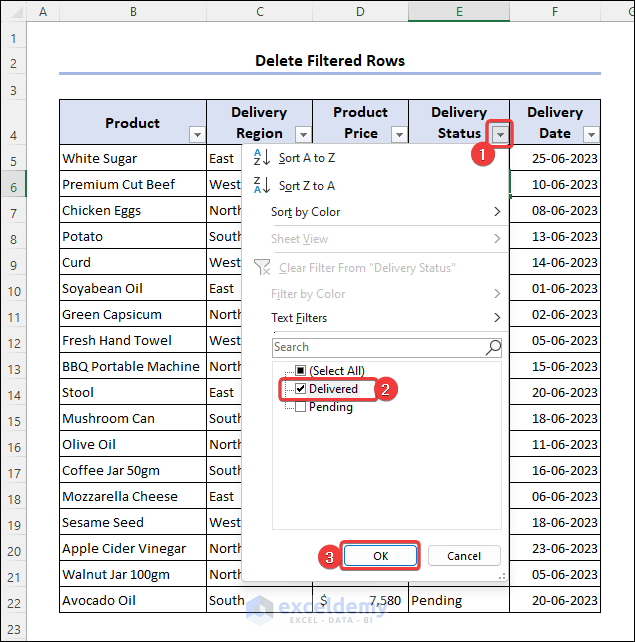Click the select-all corner triangle of the sheet
Image resolution: width=635 pixels, height=642 pixels.
(13, 13)
